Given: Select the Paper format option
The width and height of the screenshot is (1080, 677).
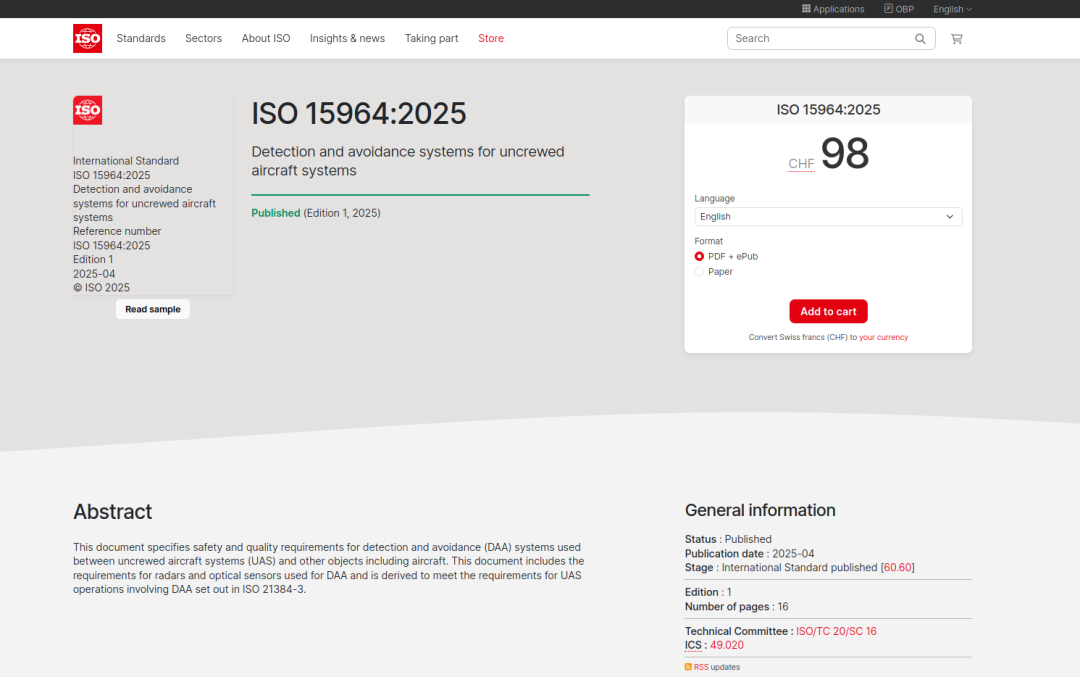Looking at the screenshot, I should (699, 271).
